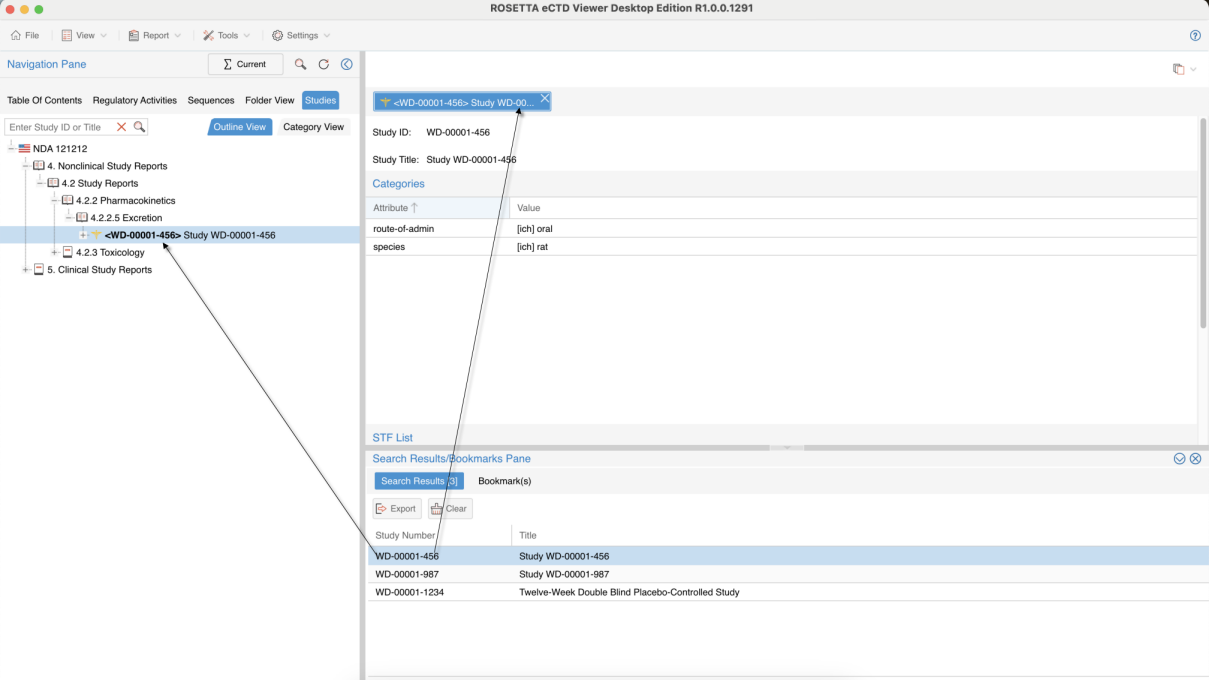Viewport: 1209px width, 680px height.
Task: Toggle the Current sequence button
Action: (245, 64)
